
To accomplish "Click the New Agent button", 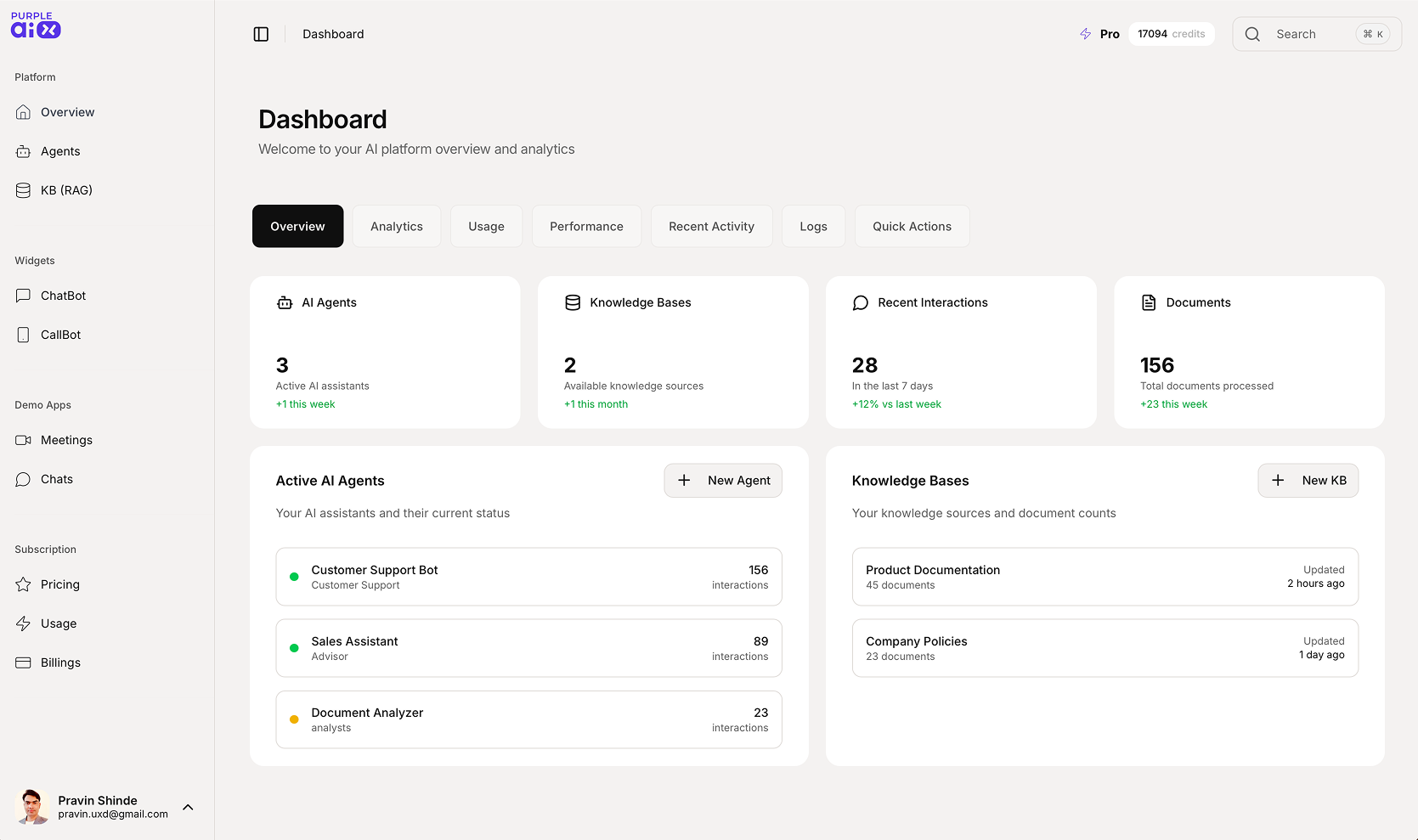I will (723, 480).
